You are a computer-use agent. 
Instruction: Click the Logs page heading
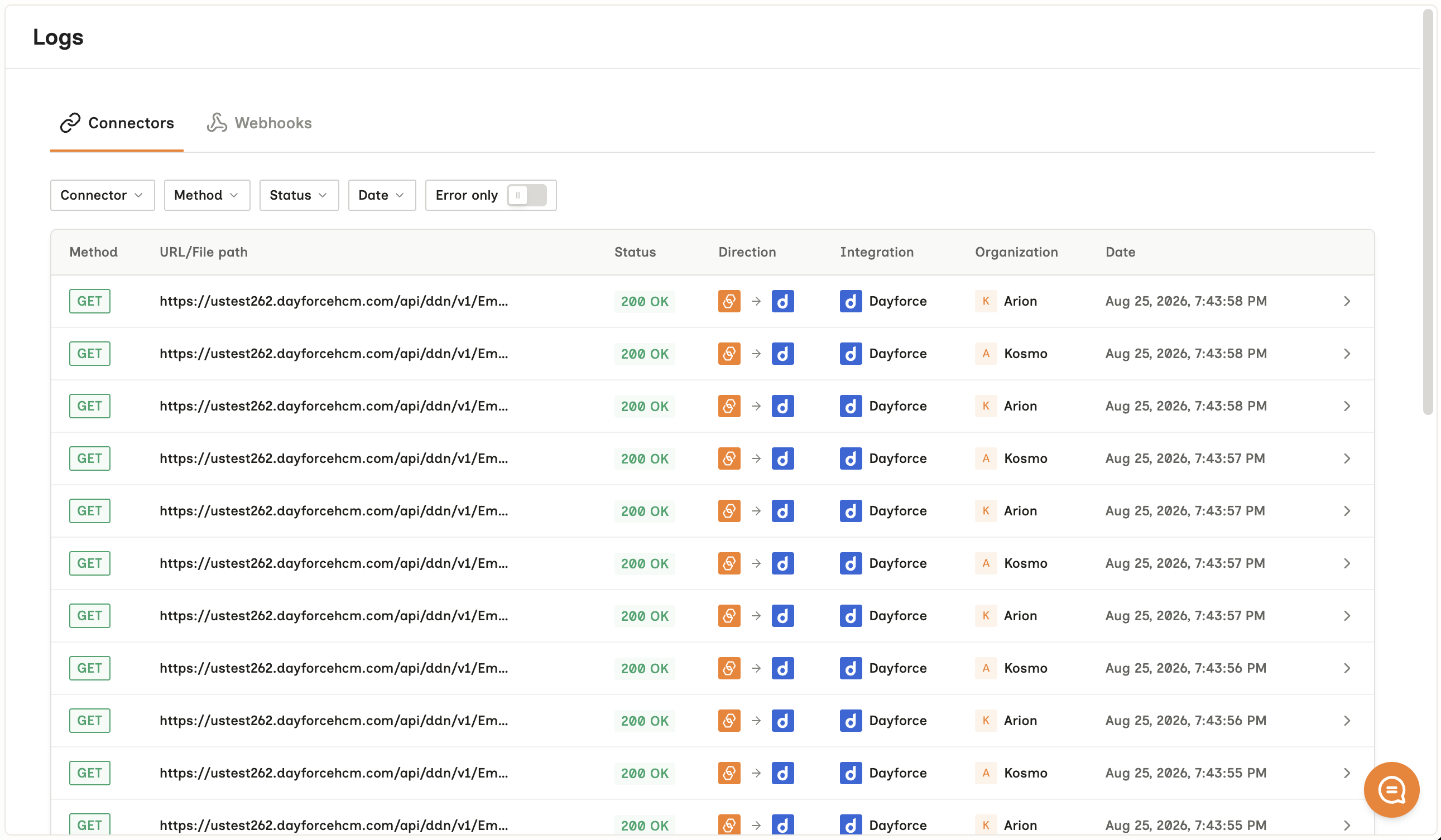59,37
